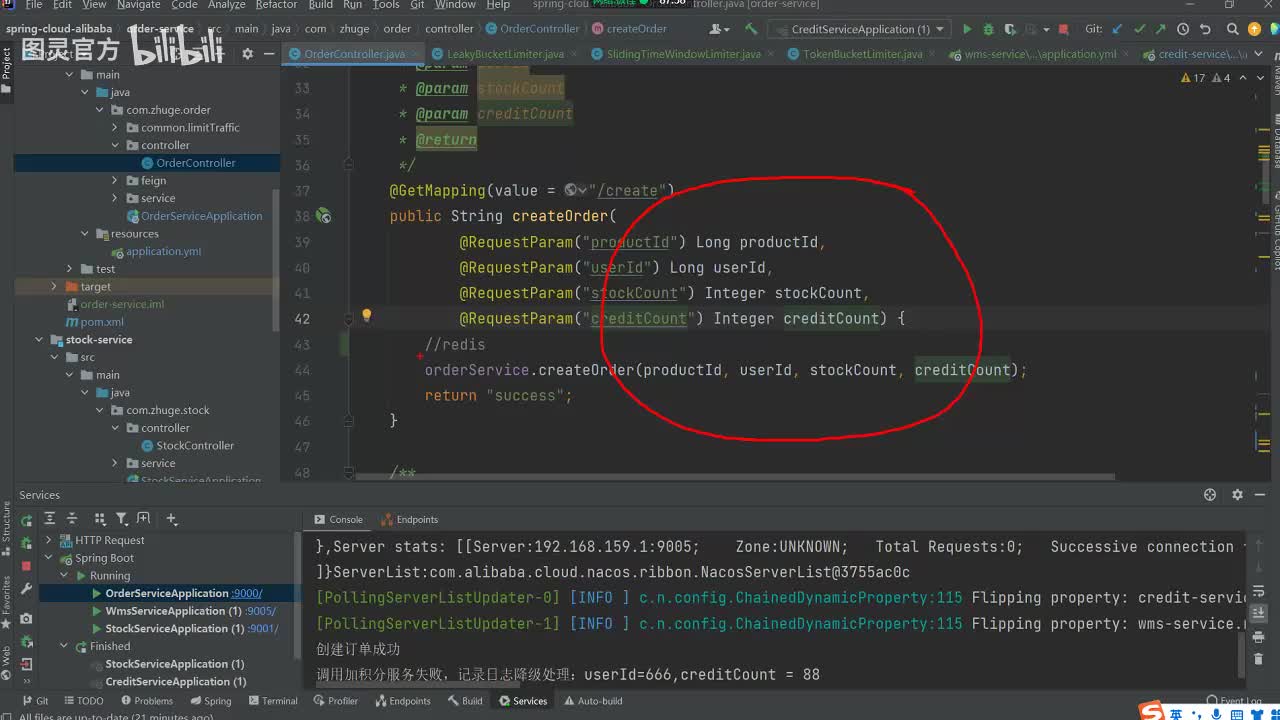Open the Refactor menu

click(x=276, y=5)
